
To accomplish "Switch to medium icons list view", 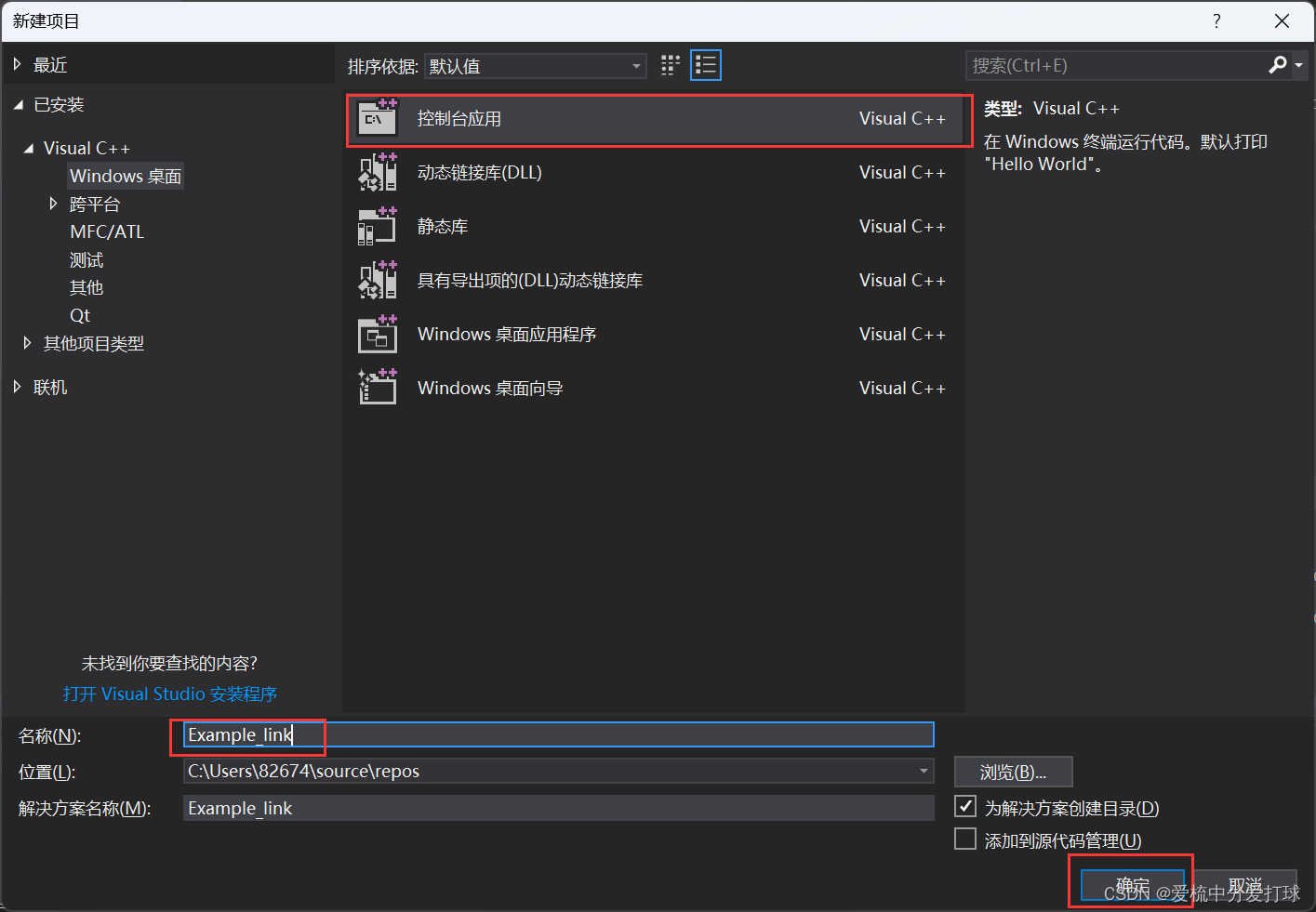I will pos(706,65).
